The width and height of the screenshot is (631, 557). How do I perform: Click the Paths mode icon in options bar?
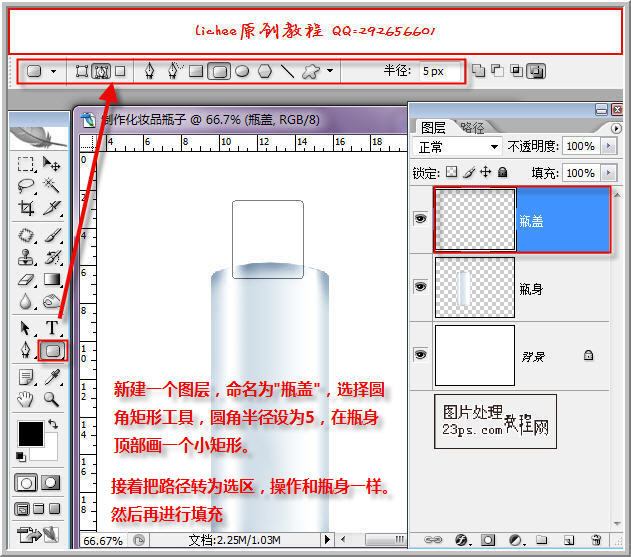click(101, 71)
